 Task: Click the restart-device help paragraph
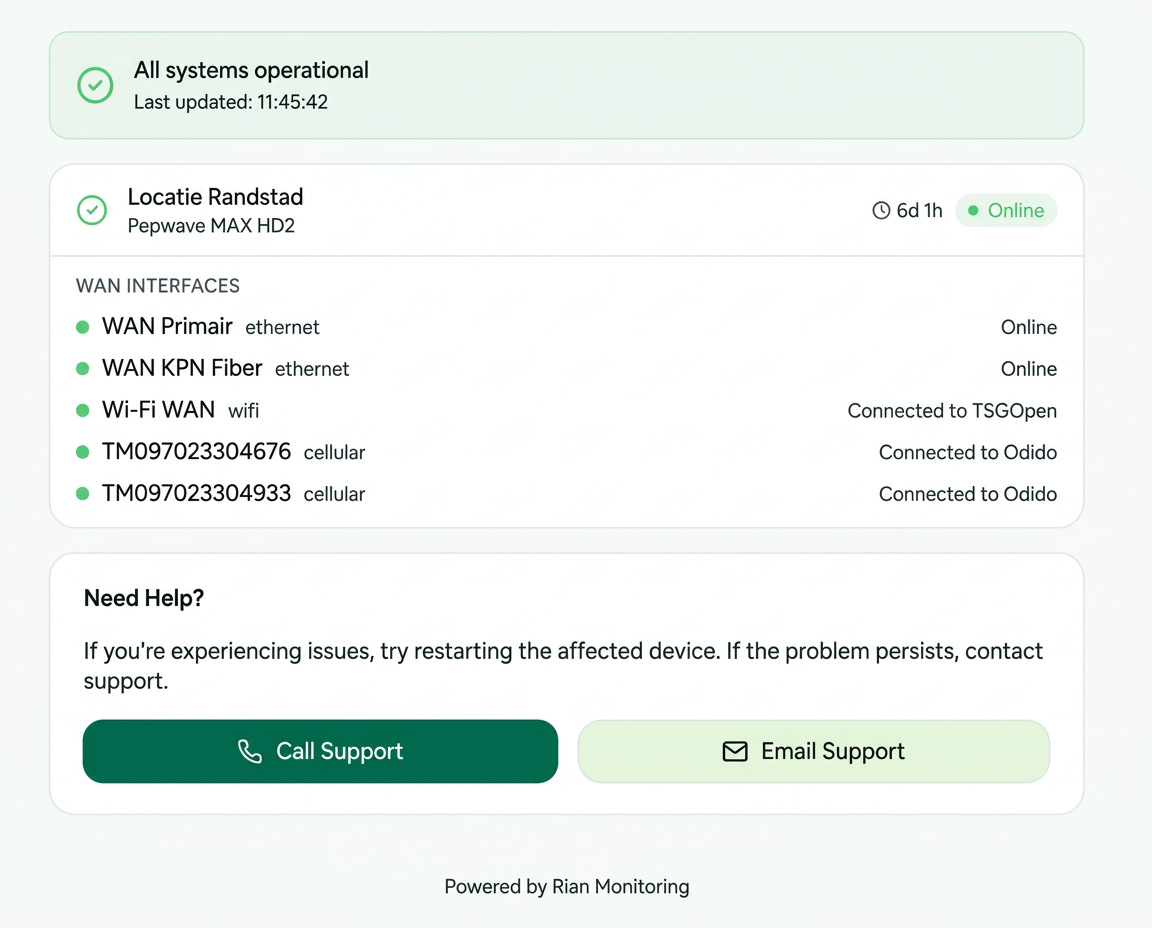pos(563,666)
